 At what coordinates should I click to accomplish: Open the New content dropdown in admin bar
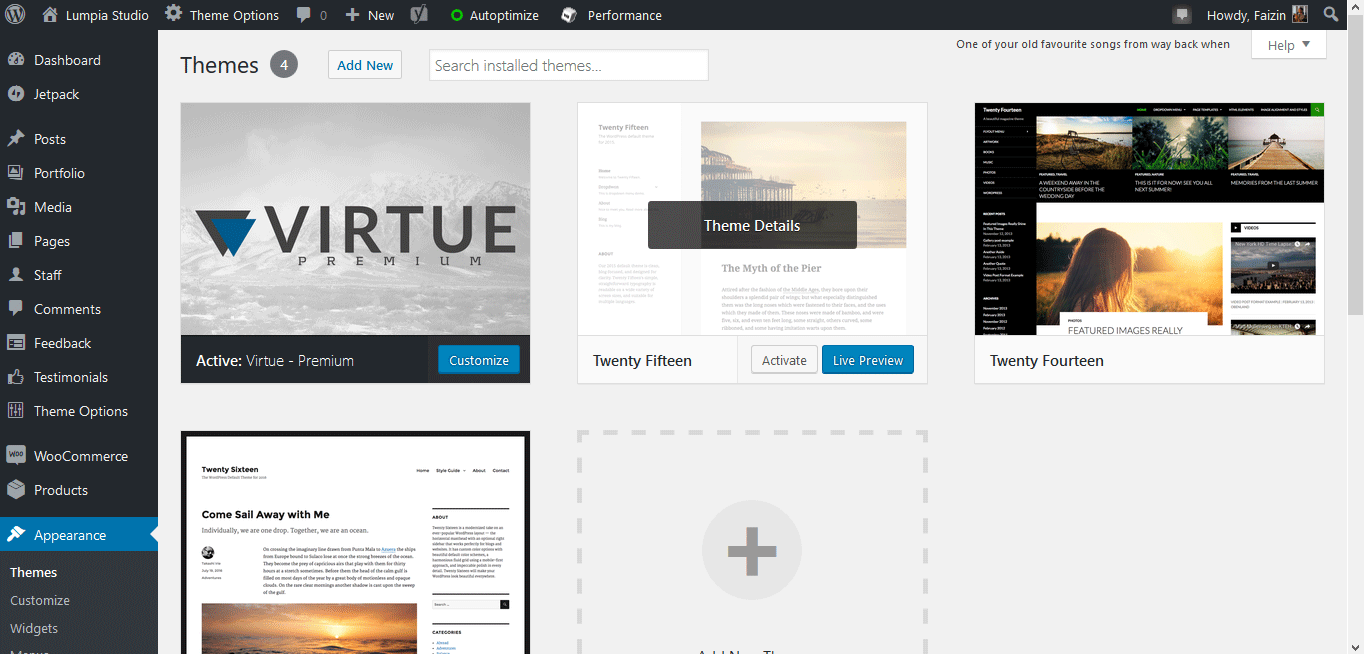coord(370,15)
